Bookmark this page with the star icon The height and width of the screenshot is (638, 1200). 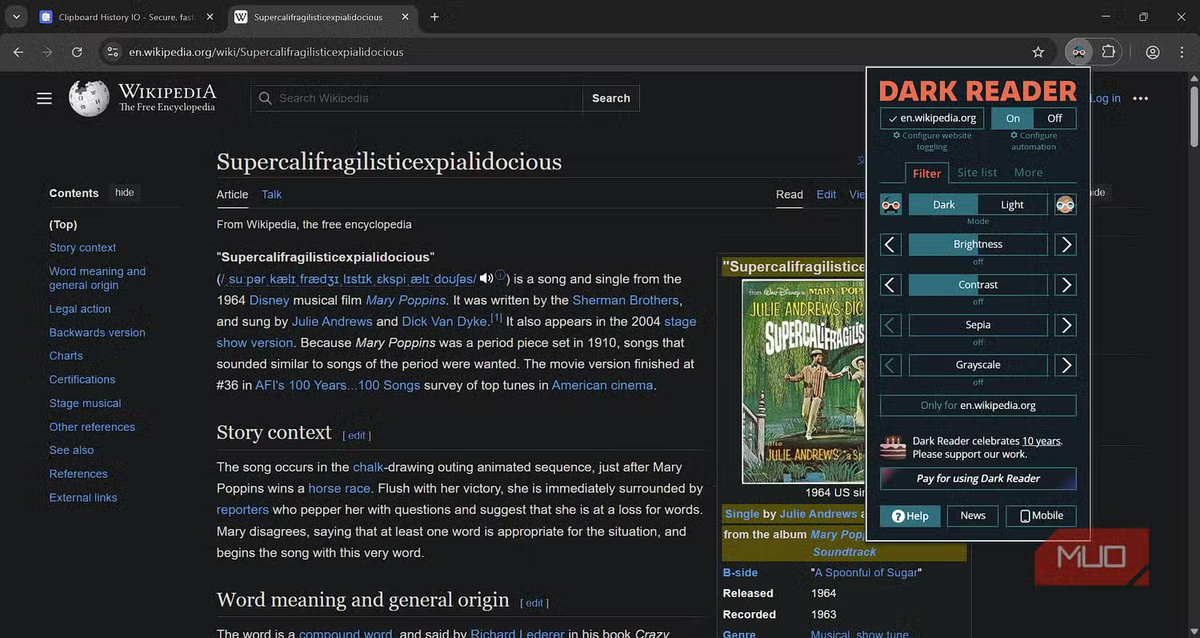(x=1038, y=52)
